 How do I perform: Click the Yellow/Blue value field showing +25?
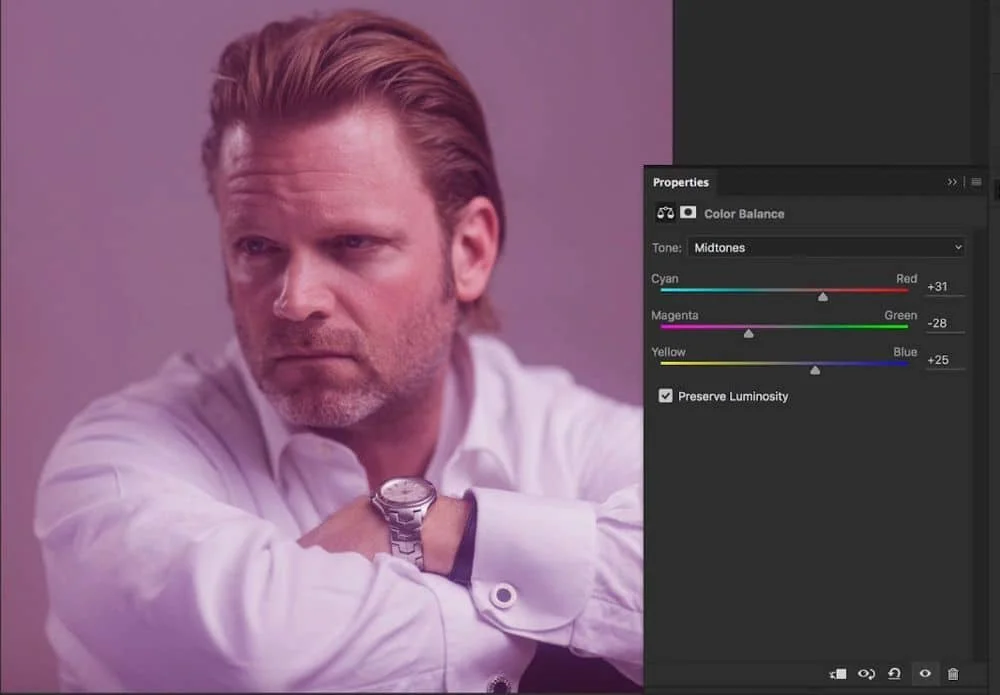pyautogui.click(x=943, y=360)
